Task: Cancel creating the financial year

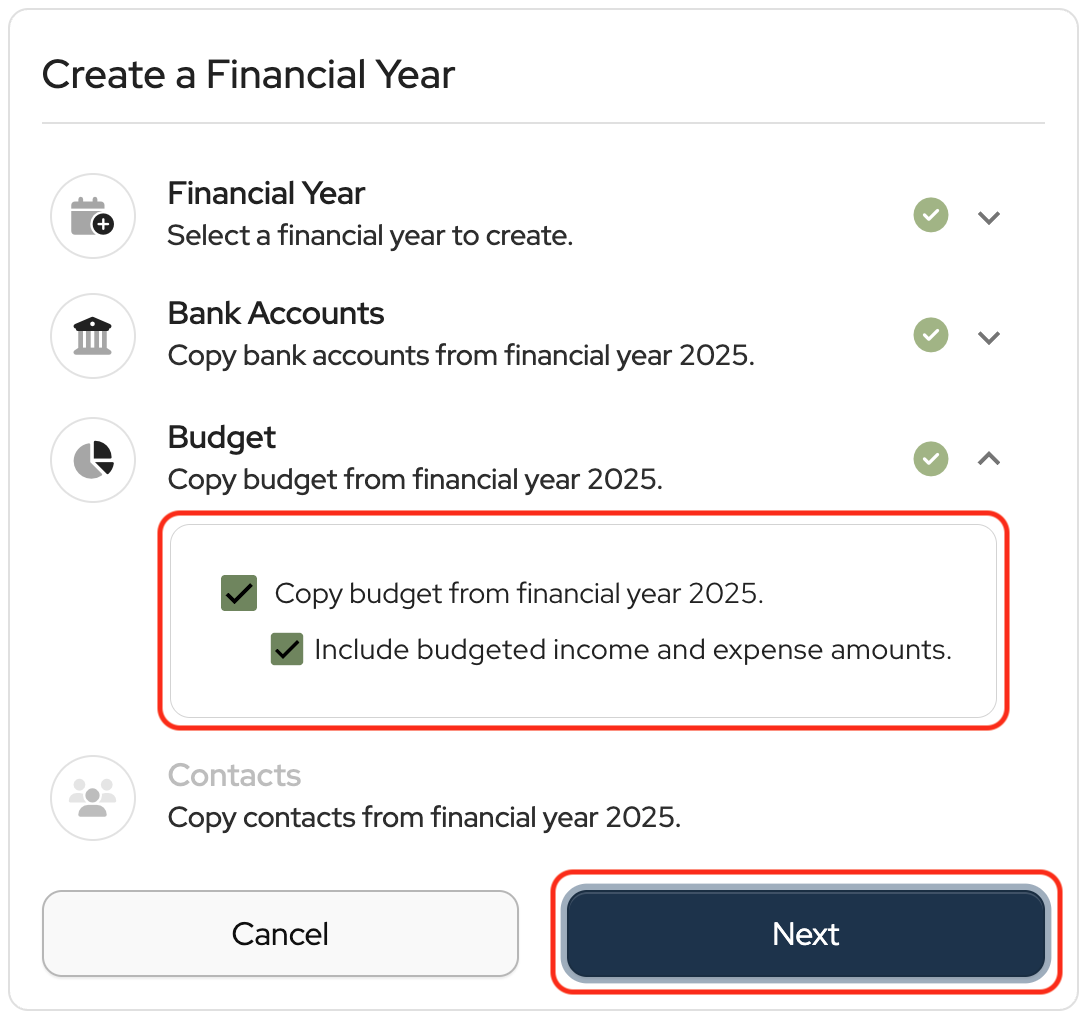Action: pyautogui.click(x=280, y=934)
